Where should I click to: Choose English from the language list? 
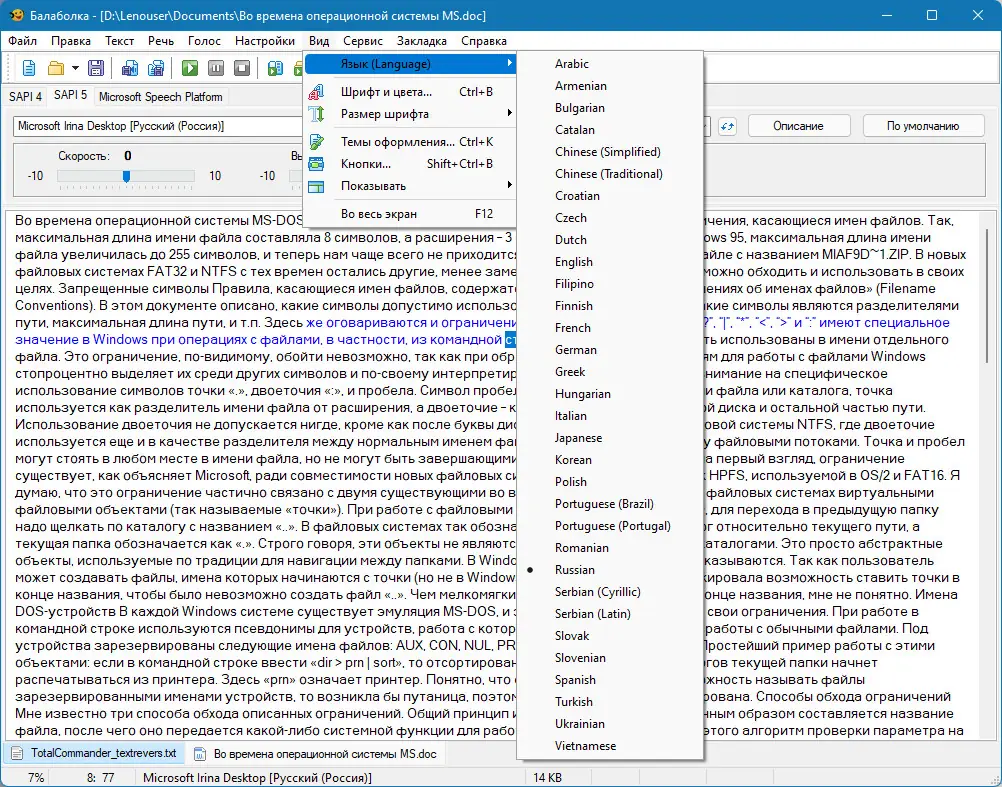coord(574,262)
